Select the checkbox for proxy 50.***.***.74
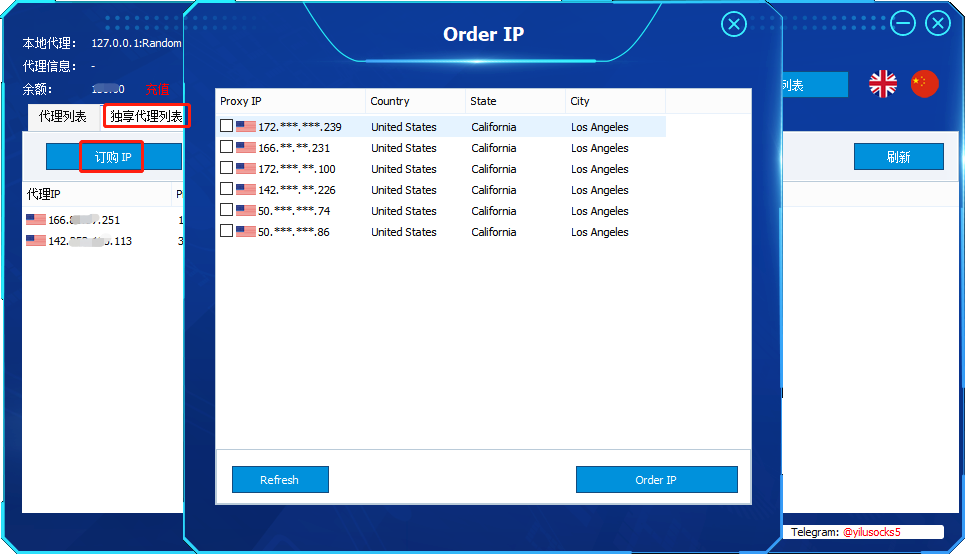Screen dimensions: 967x554 [227, 211]
